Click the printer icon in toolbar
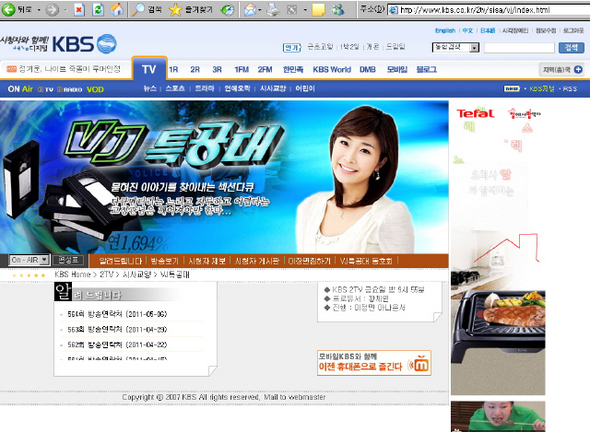This screenshot has width=590, height=432. coord(273,10)
